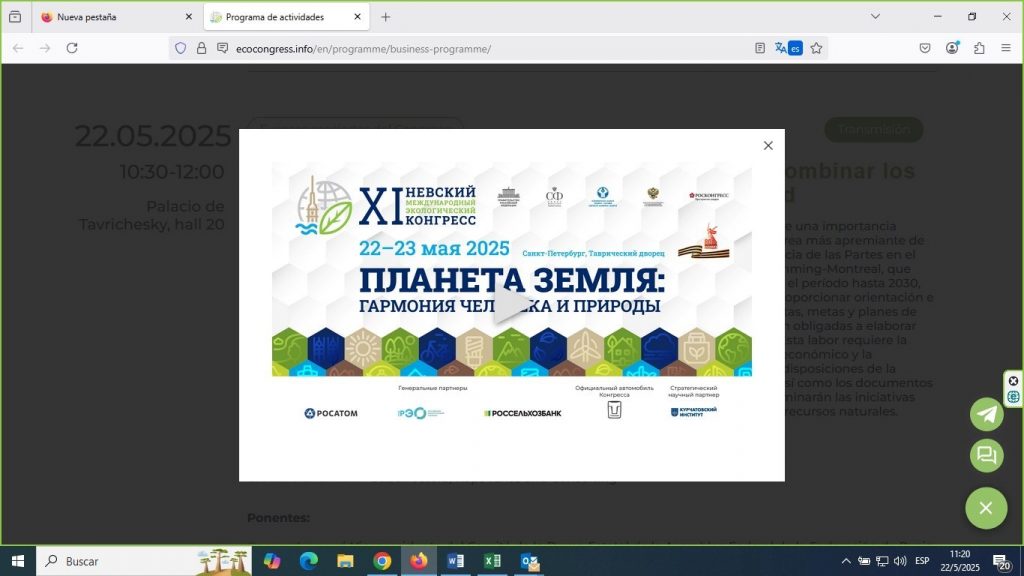Open the page translation panel
The height and width of the screenshot is (576, 1024).
(788, 48)
